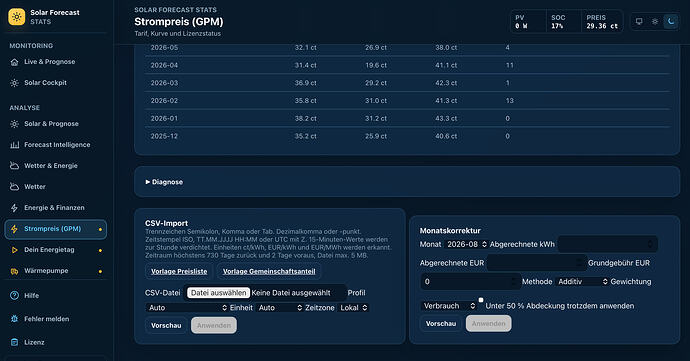
Task: Open the Einheit dropdown set to Auto
Action: point(280,308)
